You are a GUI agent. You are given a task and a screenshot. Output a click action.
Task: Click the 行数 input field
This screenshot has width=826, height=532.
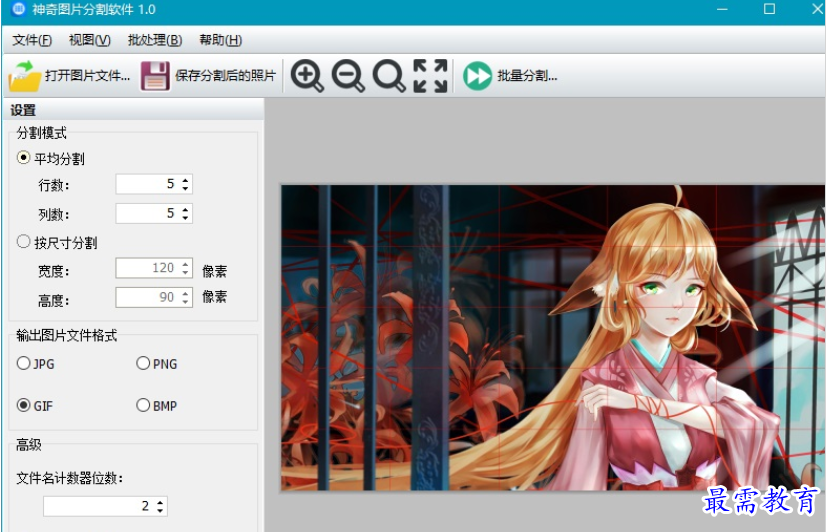(148, 184)
